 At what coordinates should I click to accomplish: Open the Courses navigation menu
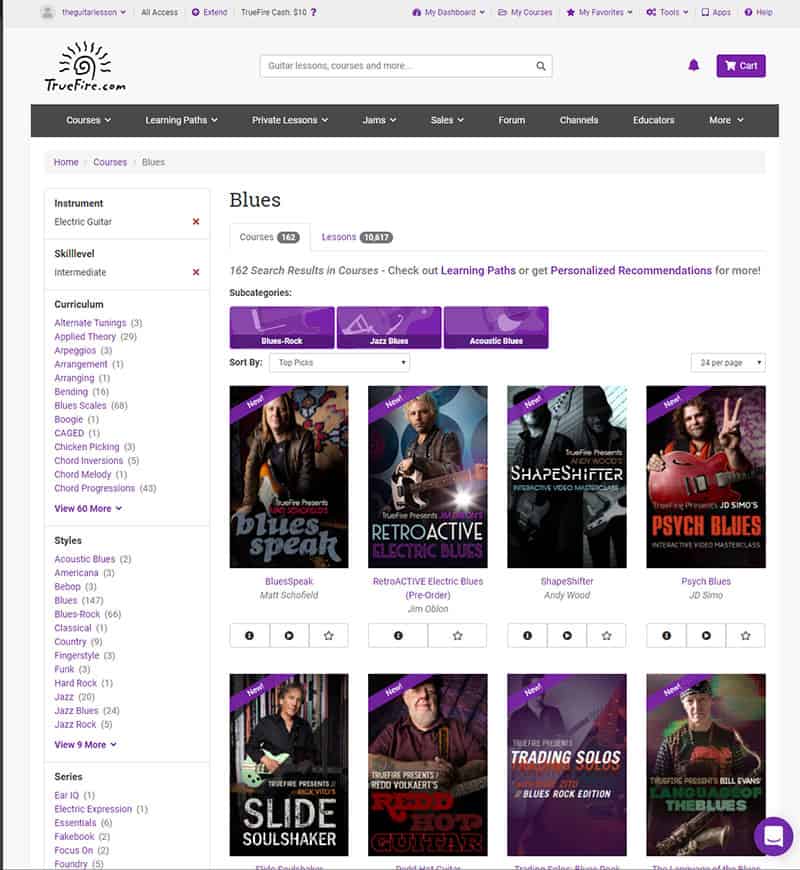click(x=88, y=120)
